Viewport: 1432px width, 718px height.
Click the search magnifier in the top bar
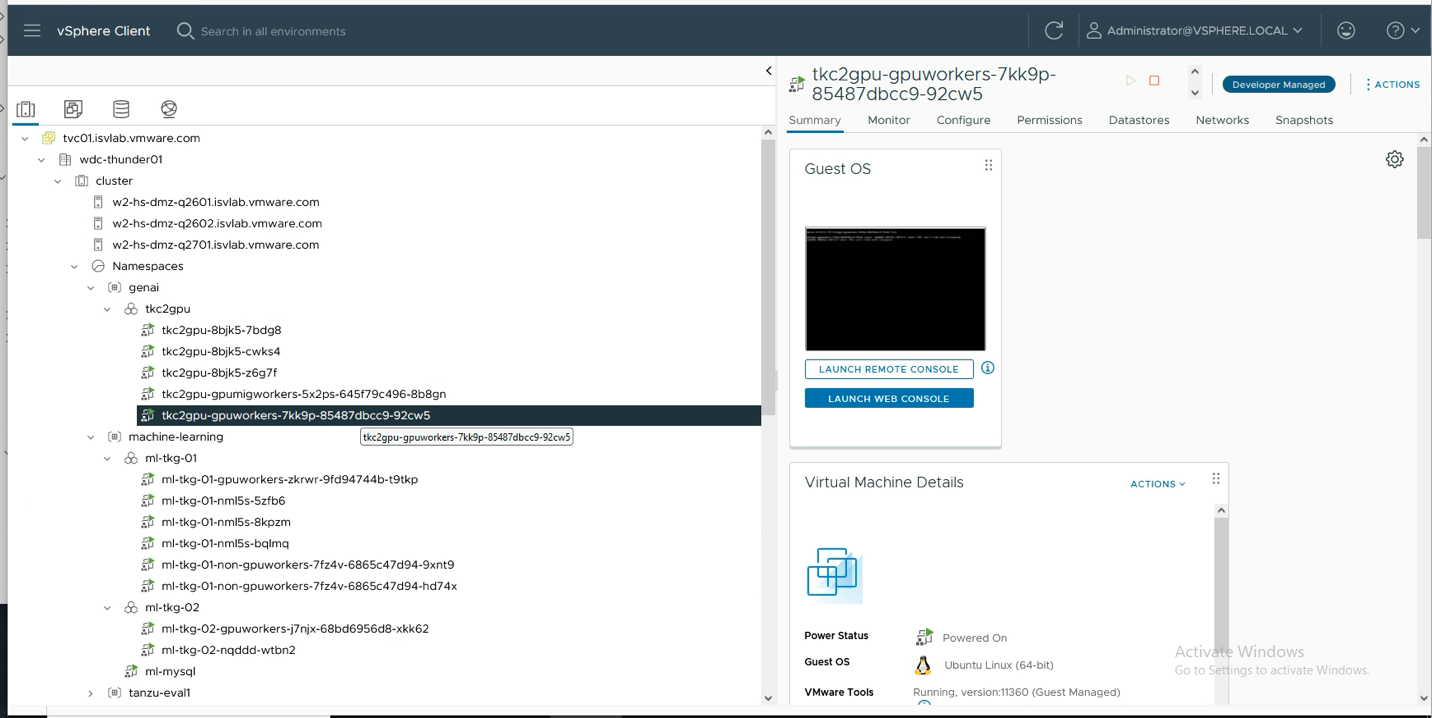coord(185,31)
